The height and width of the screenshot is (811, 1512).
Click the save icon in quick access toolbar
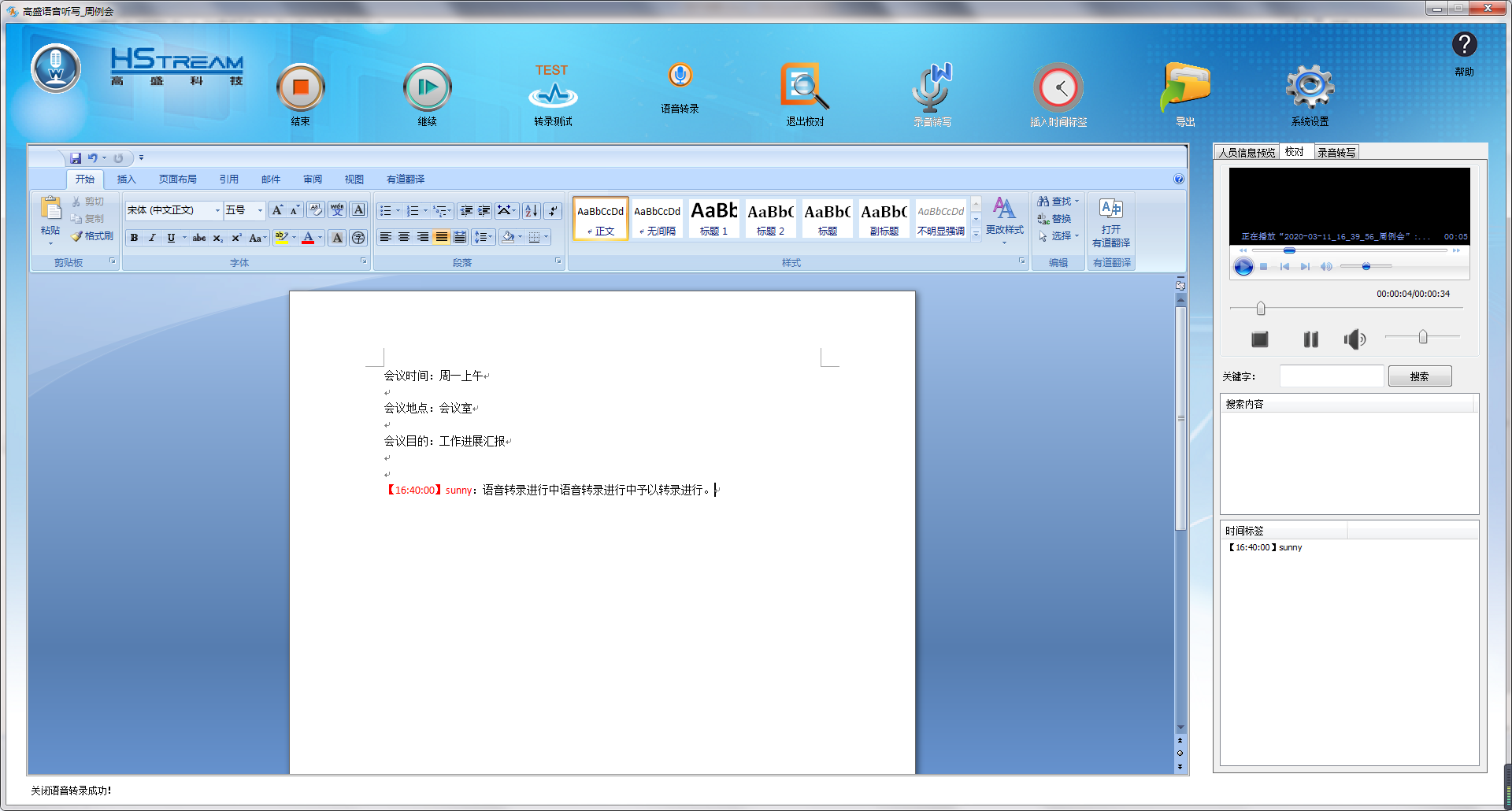(76, 158)
